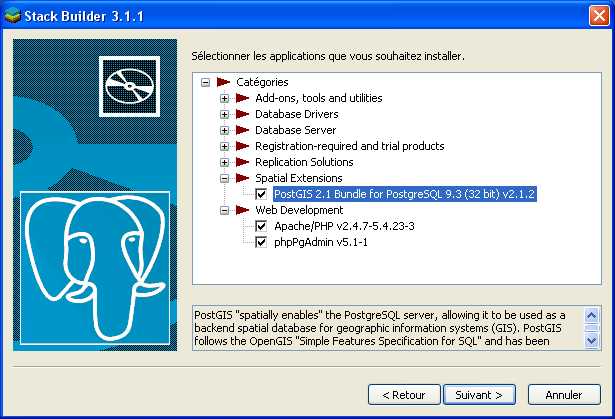Select the Database Drivers row
Image resolution: width=615 pixels, height=419 pixels.
[x=297, y=114]
